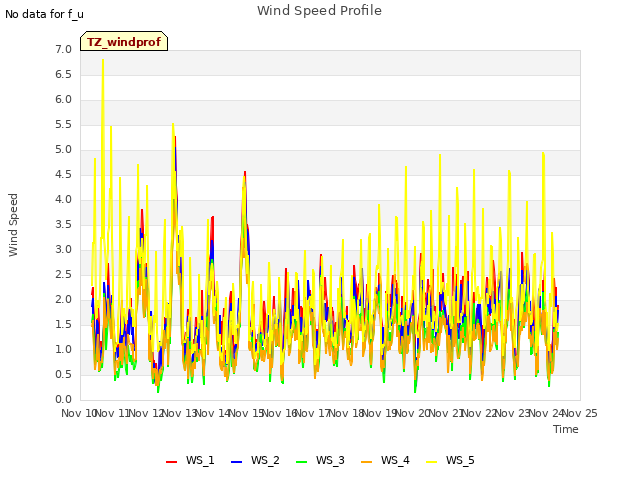The image size is (640, 480).
Task: Click the 4.5 y-axis tick label
Action: [63, 175]
